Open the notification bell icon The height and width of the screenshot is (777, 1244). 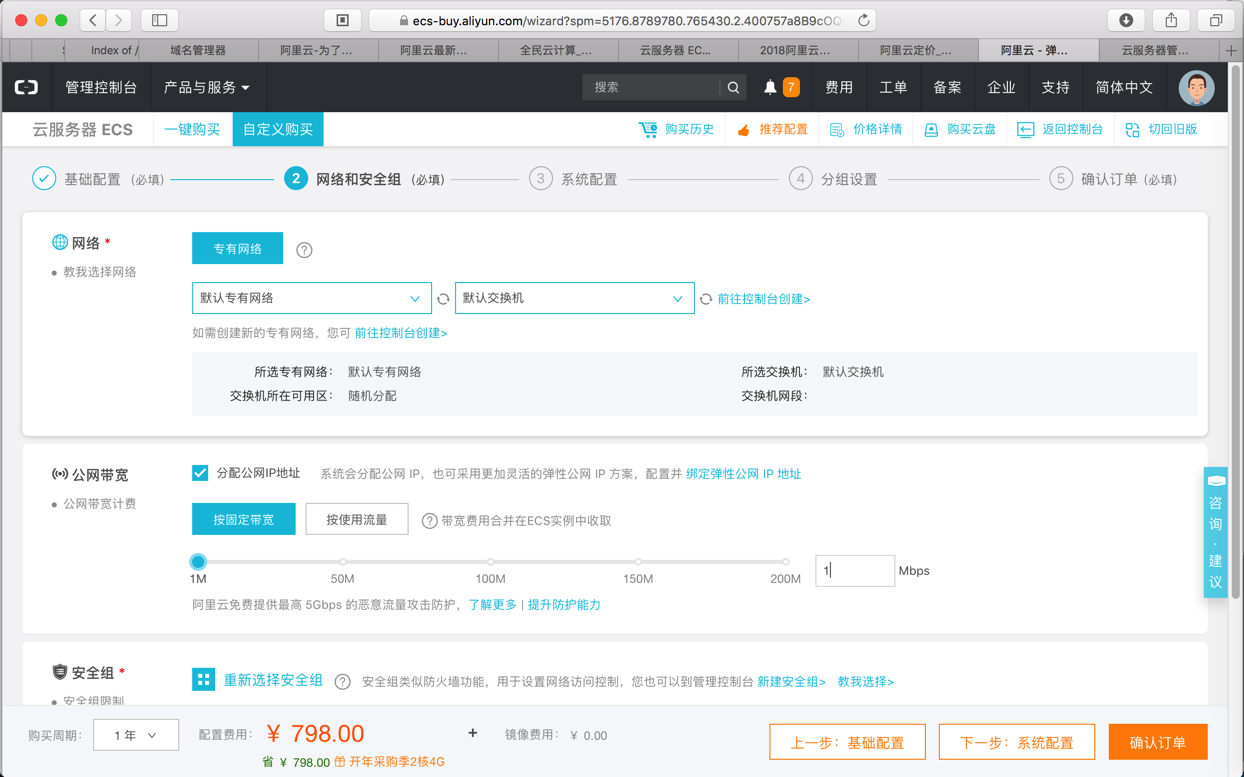pos(770,88)
